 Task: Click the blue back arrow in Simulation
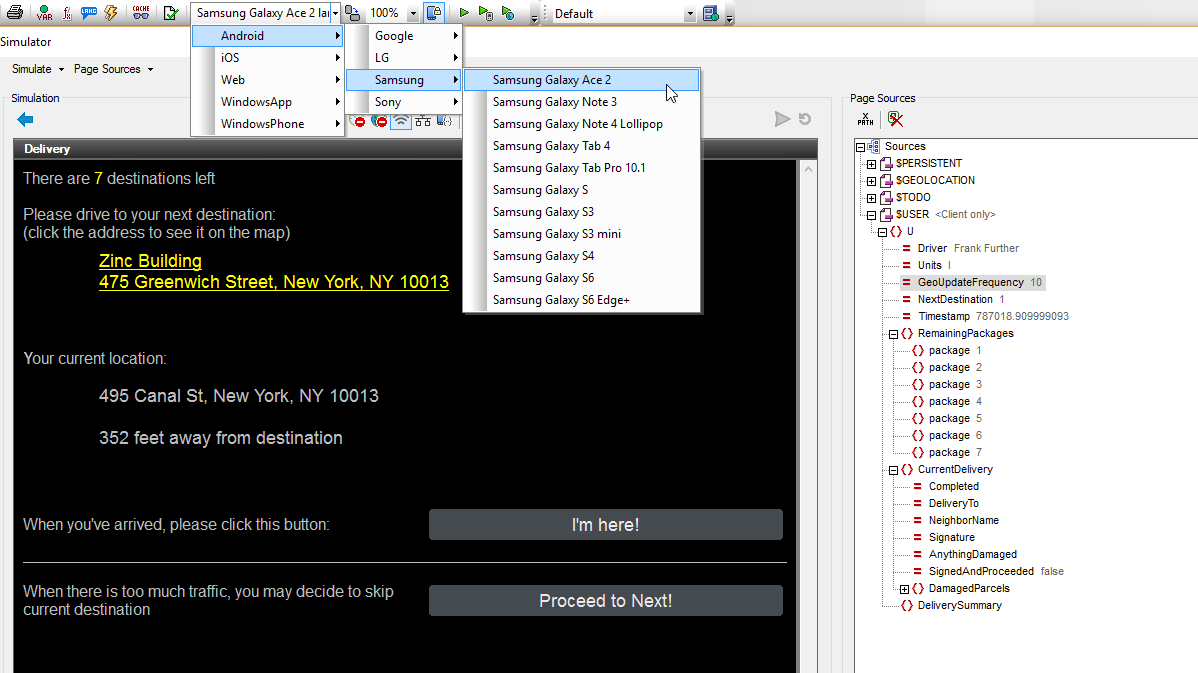[25, 119]
